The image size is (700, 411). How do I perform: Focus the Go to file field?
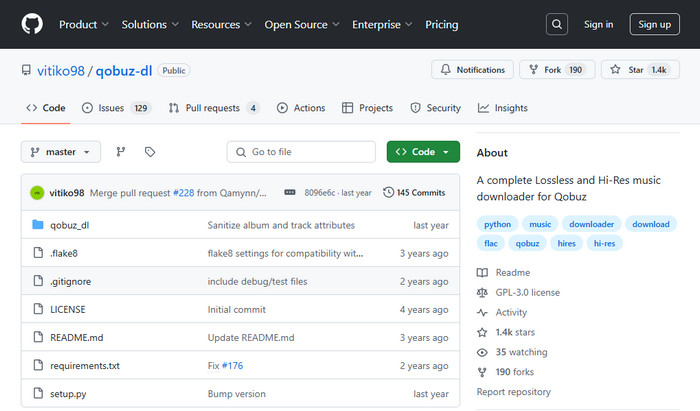[301, 152]
